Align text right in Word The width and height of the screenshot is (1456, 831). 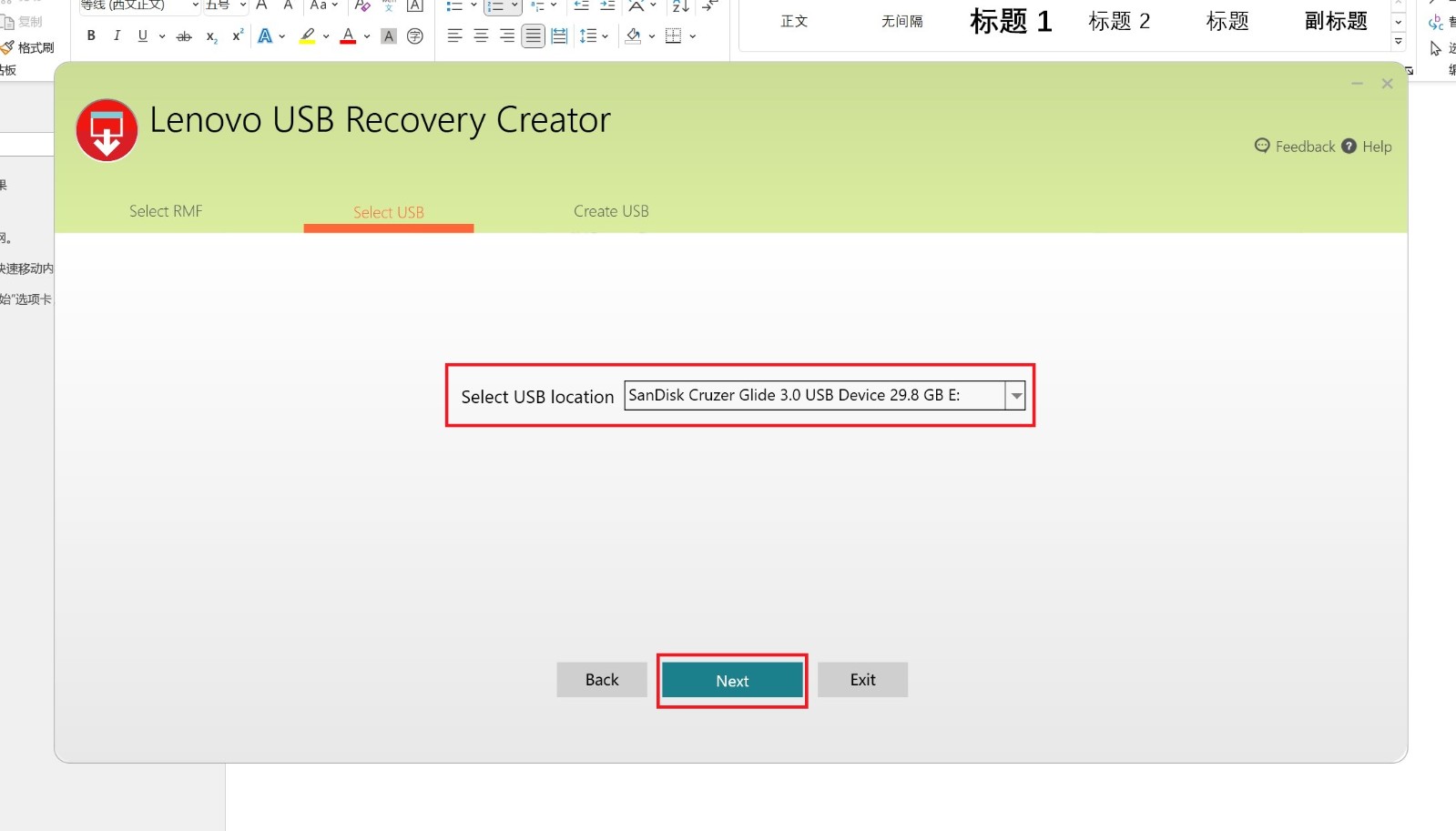507,35
